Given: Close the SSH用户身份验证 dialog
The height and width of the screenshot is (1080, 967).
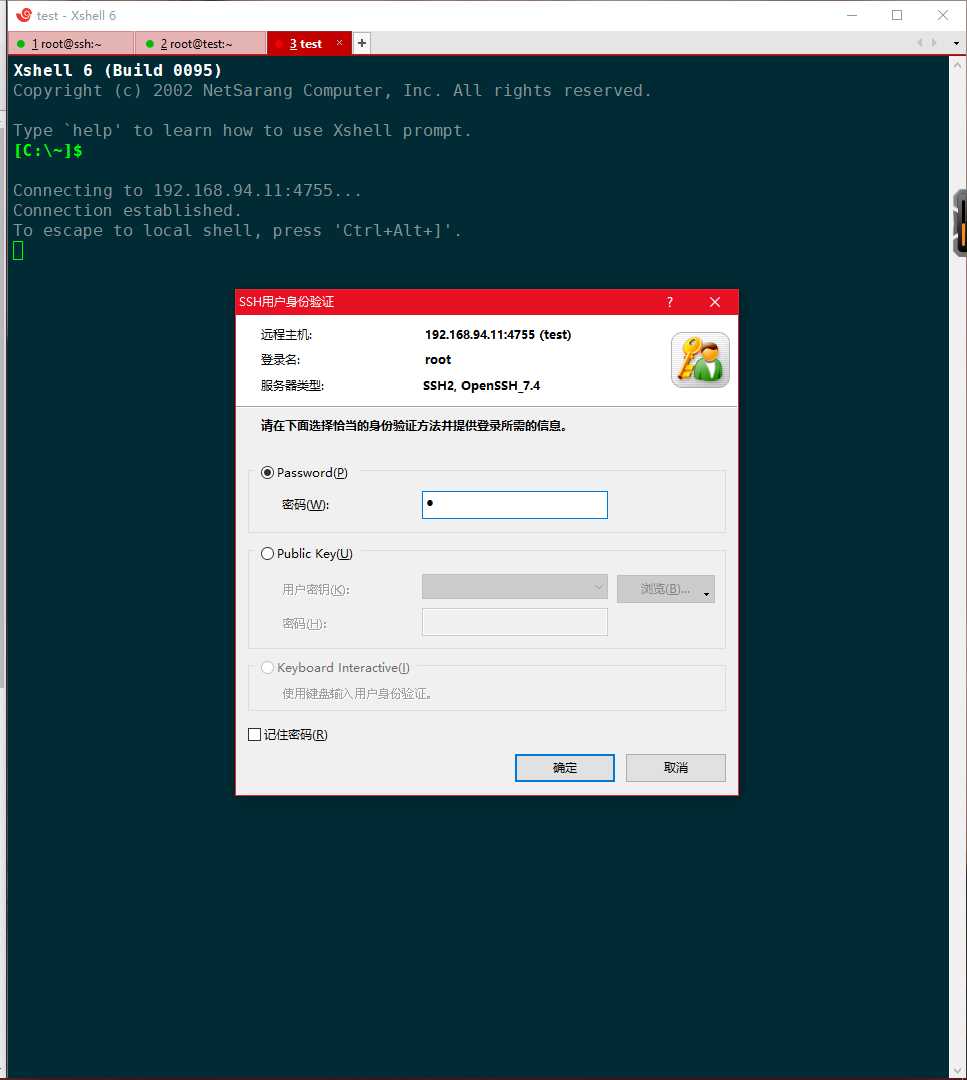Looking at the screenshot, I should (715, 302).
